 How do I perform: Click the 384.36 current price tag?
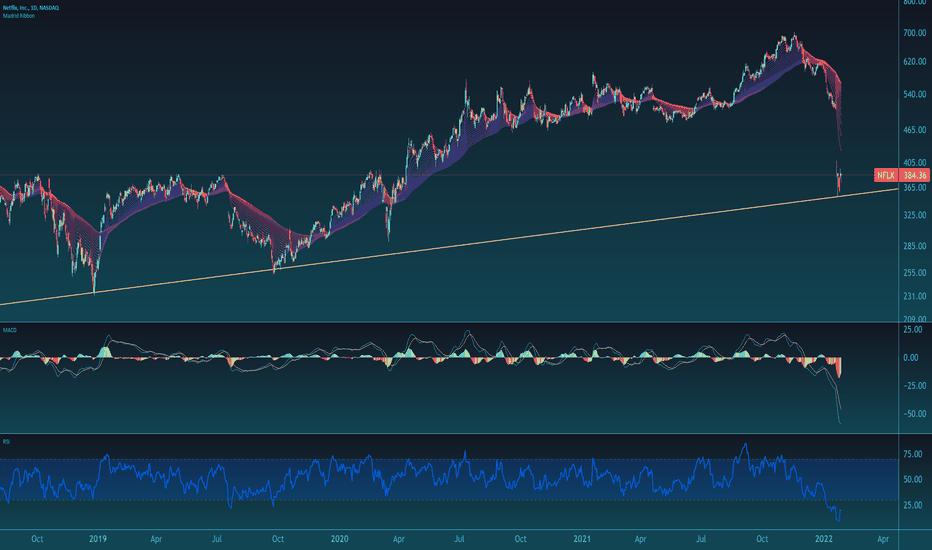pyautogui.click(x=915, y=175)
